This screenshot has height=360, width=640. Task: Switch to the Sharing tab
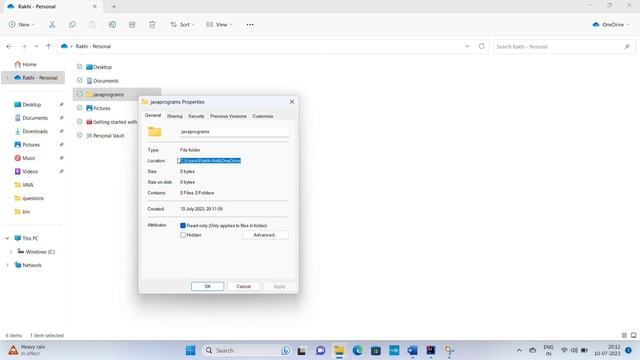[175, 116]
